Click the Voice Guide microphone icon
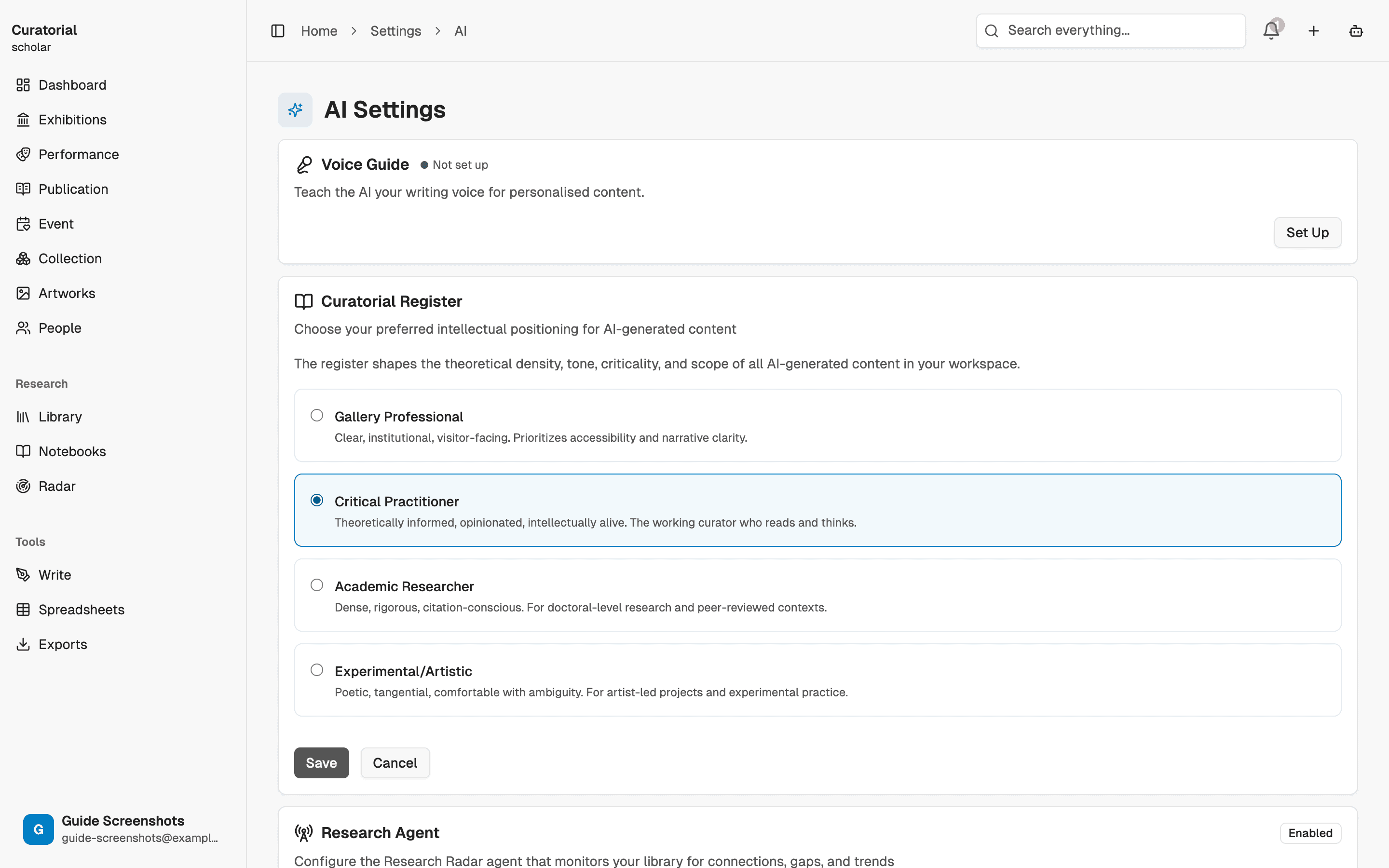This screenshot has height=868, width=1389. click(x=304, y=165)
